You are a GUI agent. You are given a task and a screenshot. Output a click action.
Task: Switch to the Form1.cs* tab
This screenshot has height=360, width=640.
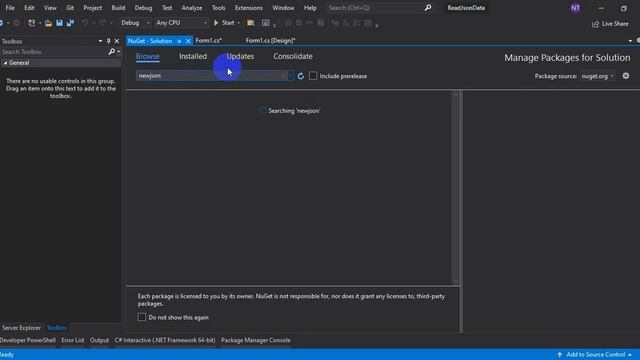point(209,40)
